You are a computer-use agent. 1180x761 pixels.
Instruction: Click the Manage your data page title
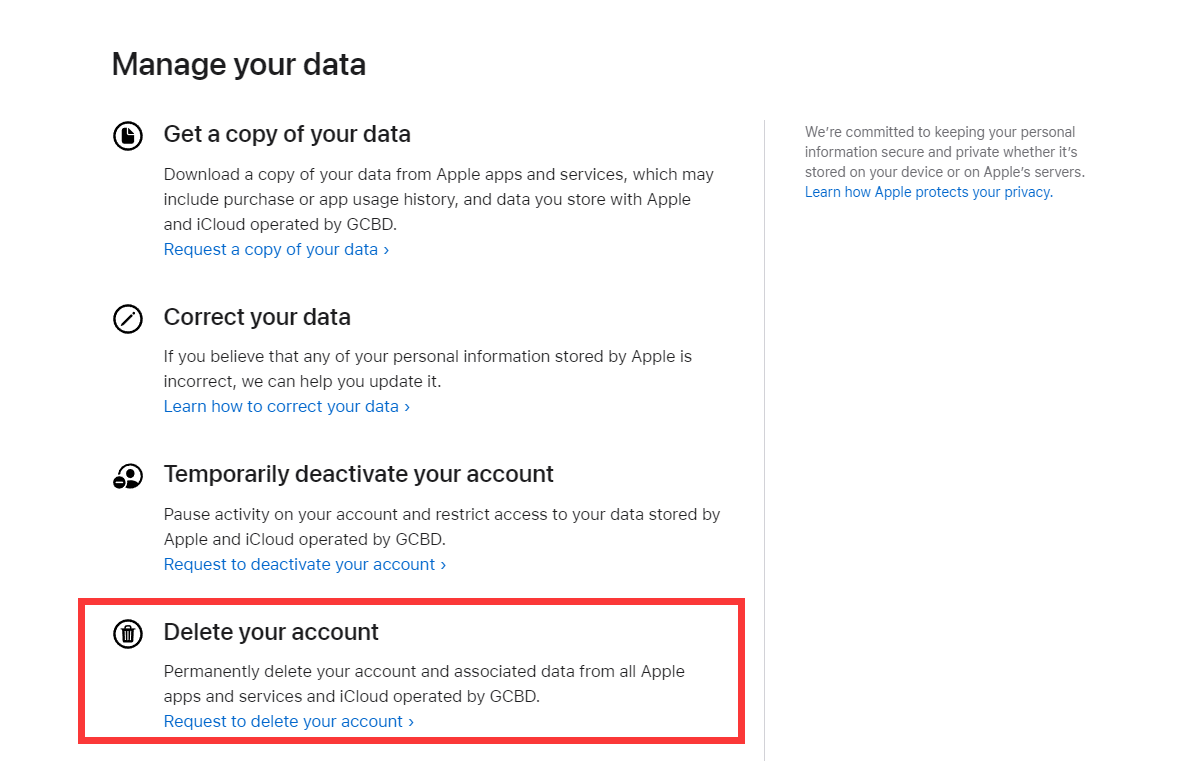pyautogui.click(x=238, y=65)
